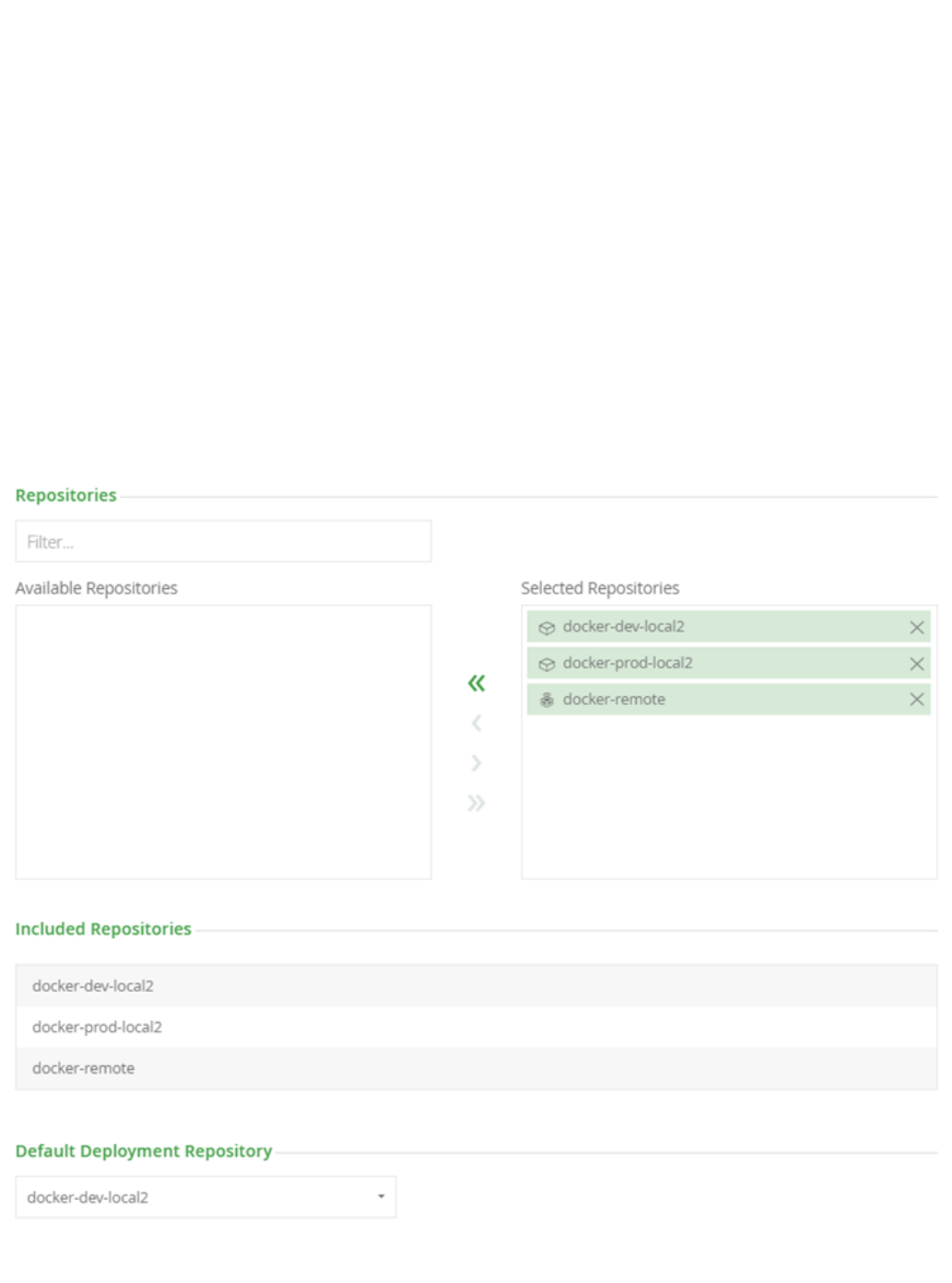Click inside the empty Available Repositories box
Screen dimensions: 952x1283
tap(223, 742)
